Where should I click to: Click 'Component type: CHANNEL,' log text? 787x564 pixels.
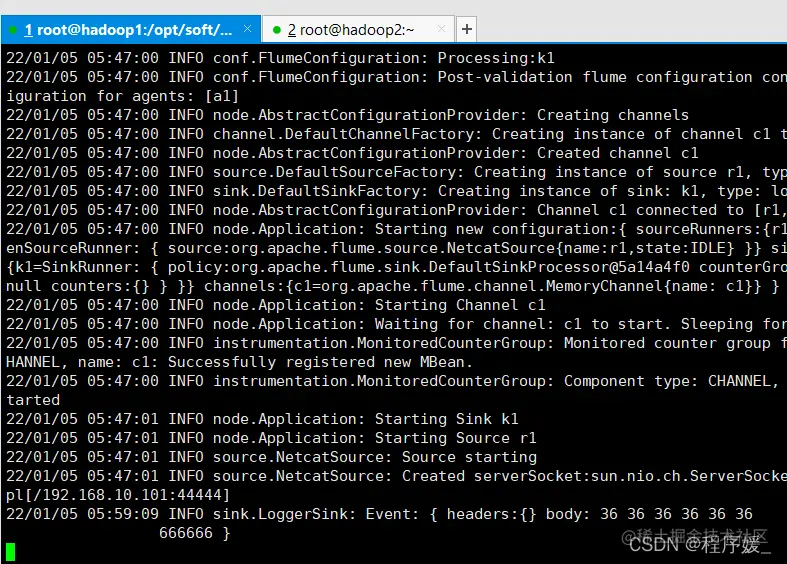pos(672,382)
